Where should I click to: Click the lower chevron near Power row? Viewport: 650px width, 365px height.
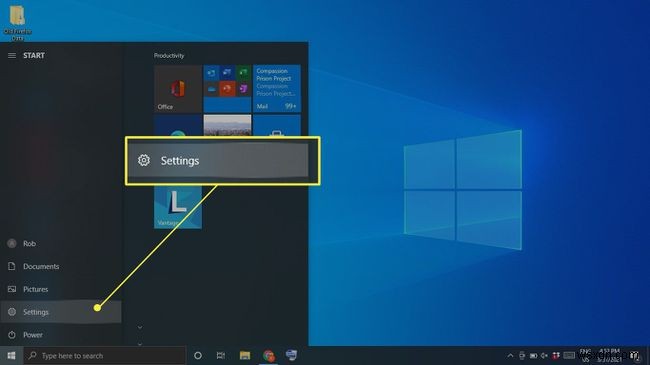click(x=140, y=343)
